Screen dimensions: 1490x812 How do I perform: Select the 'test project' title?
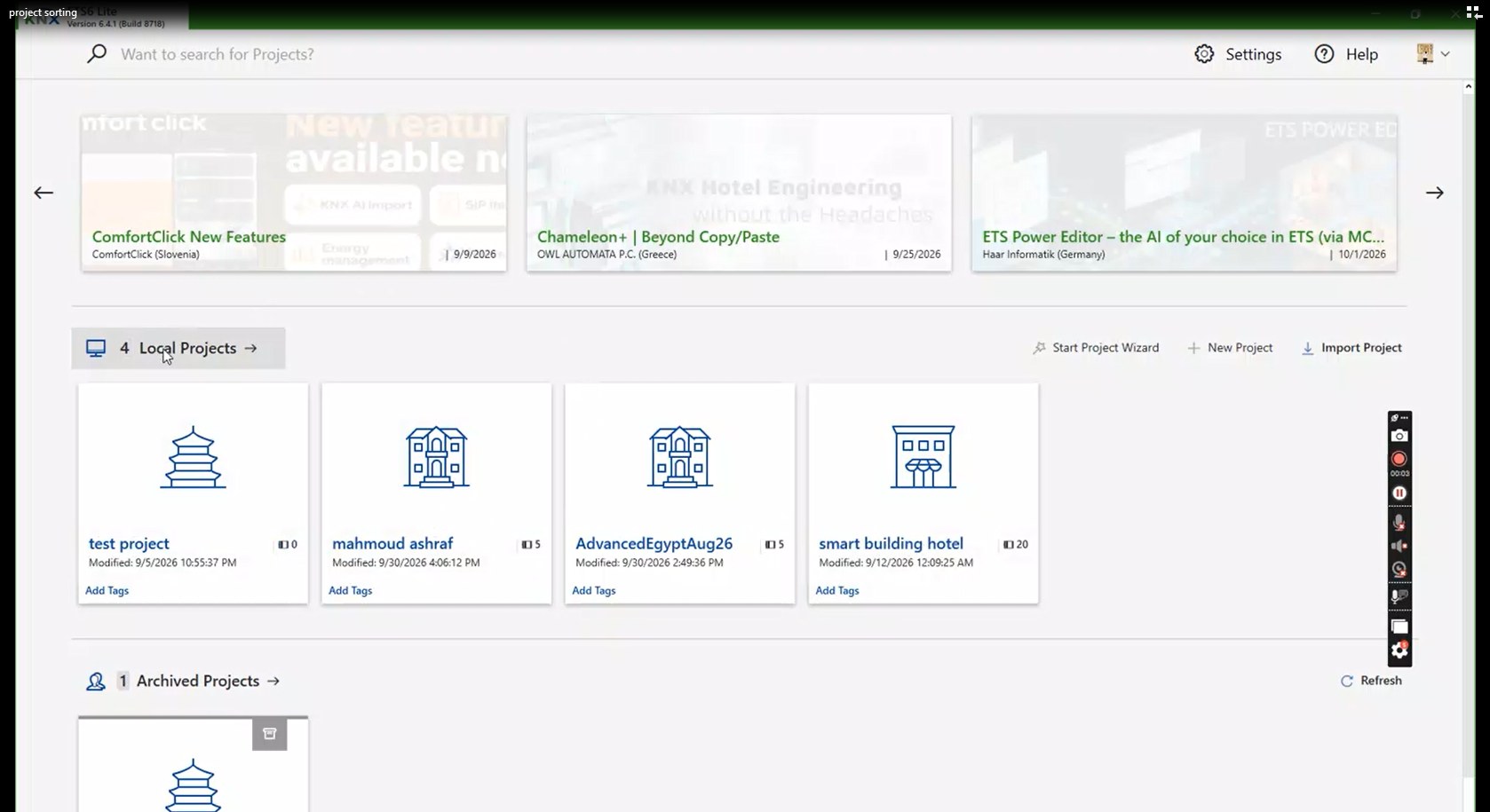(129, 543)
